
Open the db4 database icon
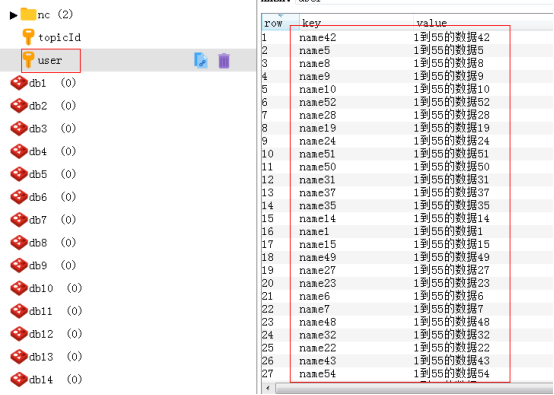click(19, 151)
